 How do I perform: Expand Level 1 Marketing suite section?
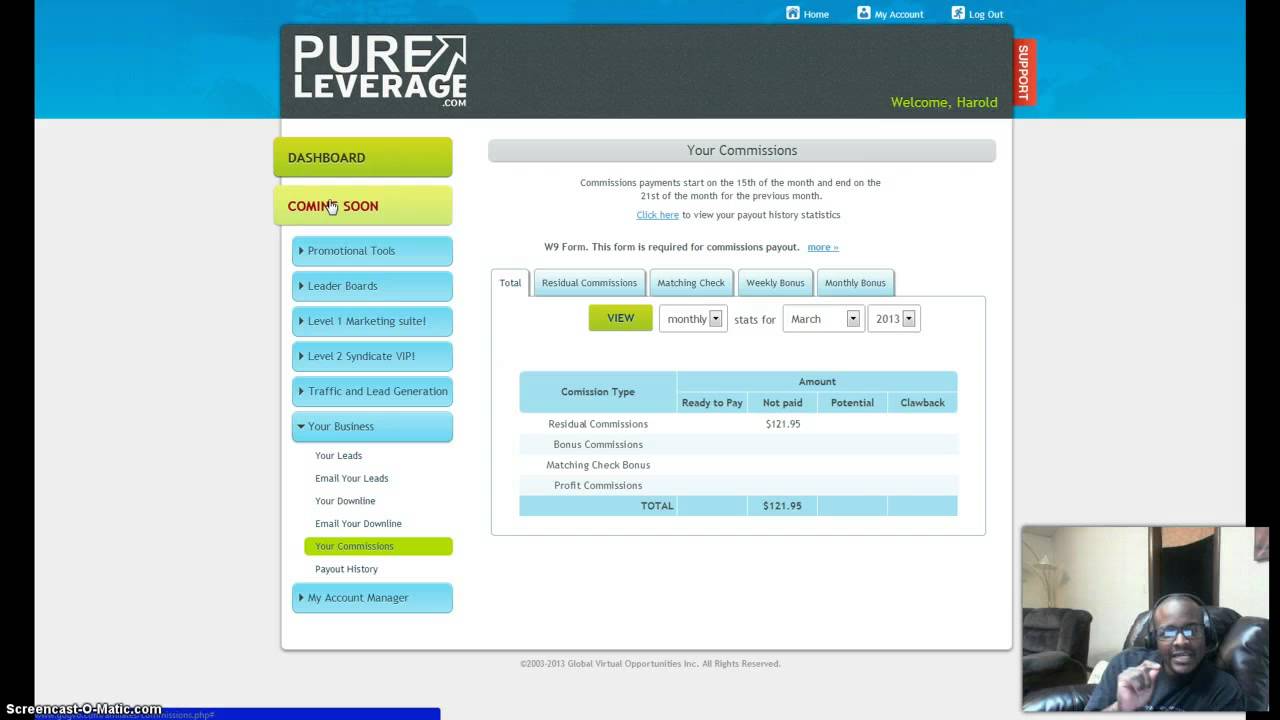click(372, 321)
